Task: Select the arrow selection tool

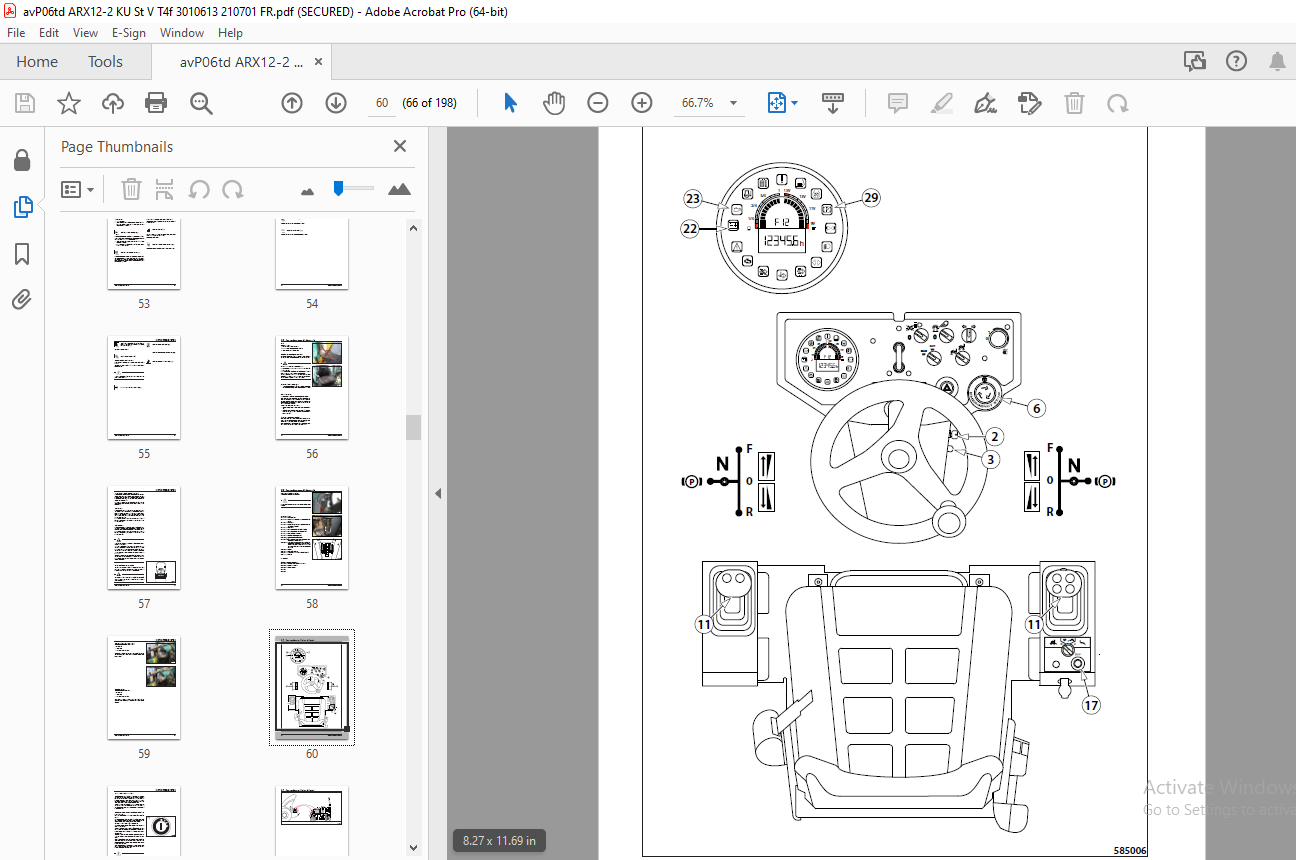Action: tap(510, 103)
